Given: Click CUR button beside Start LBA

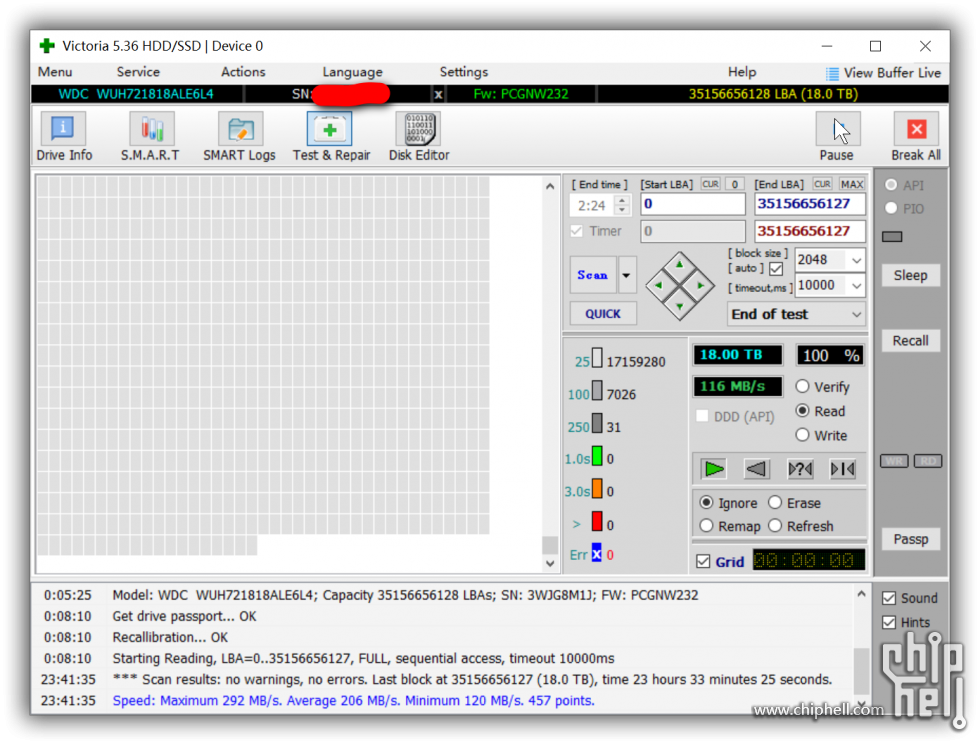Looking at the screenshot, I should [x=711, y=184].
